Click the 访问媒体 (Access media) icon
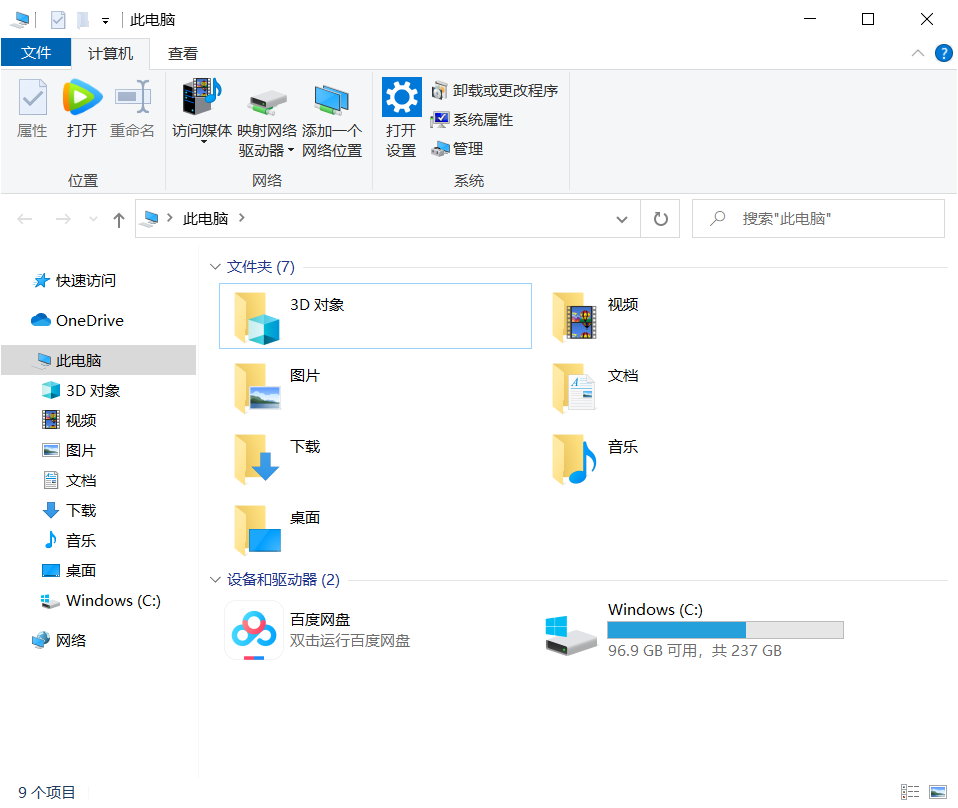 tap(200, 110)
